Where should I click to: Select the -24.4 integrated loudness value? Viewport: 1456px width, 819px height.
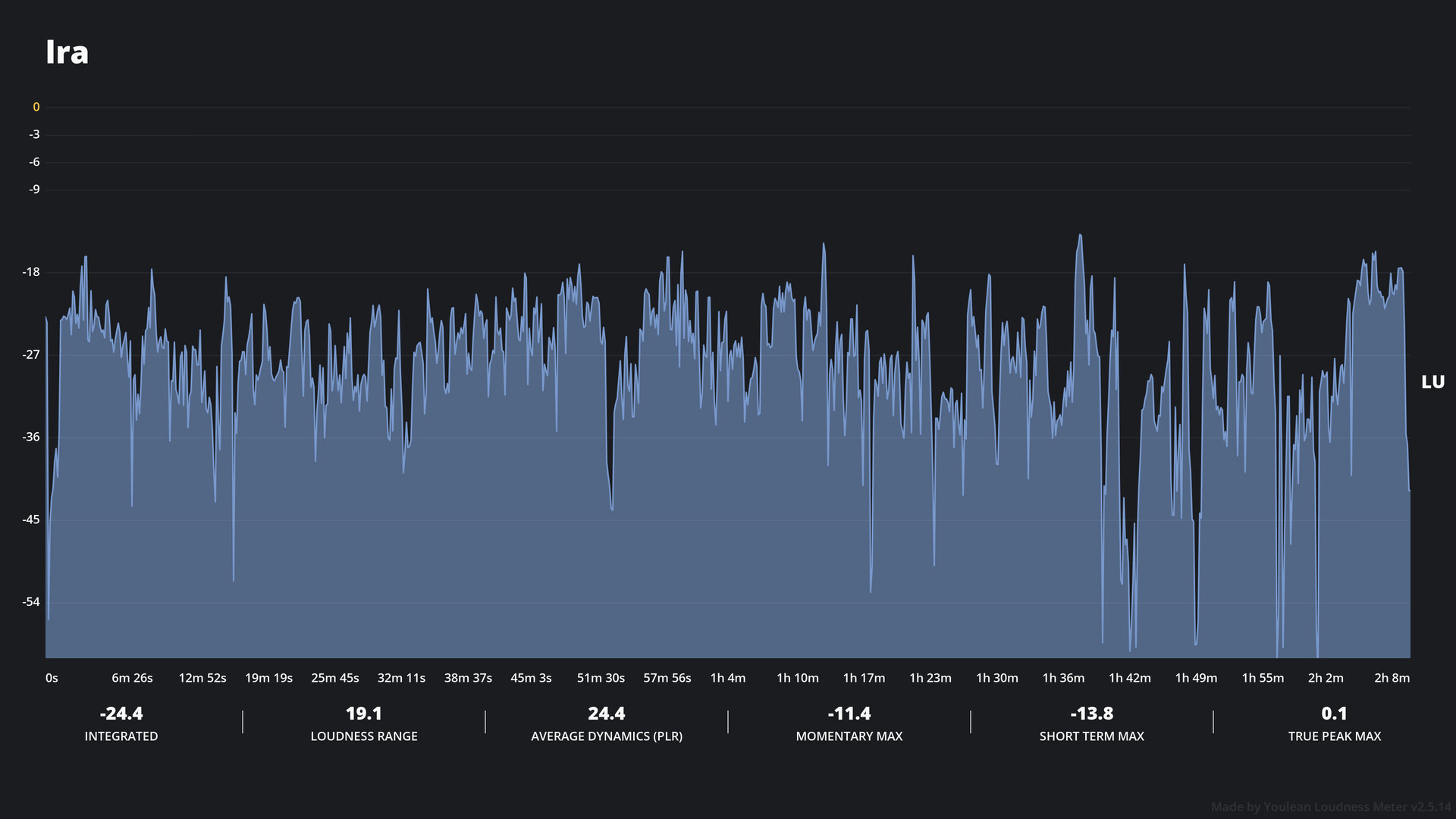point(121,714)
